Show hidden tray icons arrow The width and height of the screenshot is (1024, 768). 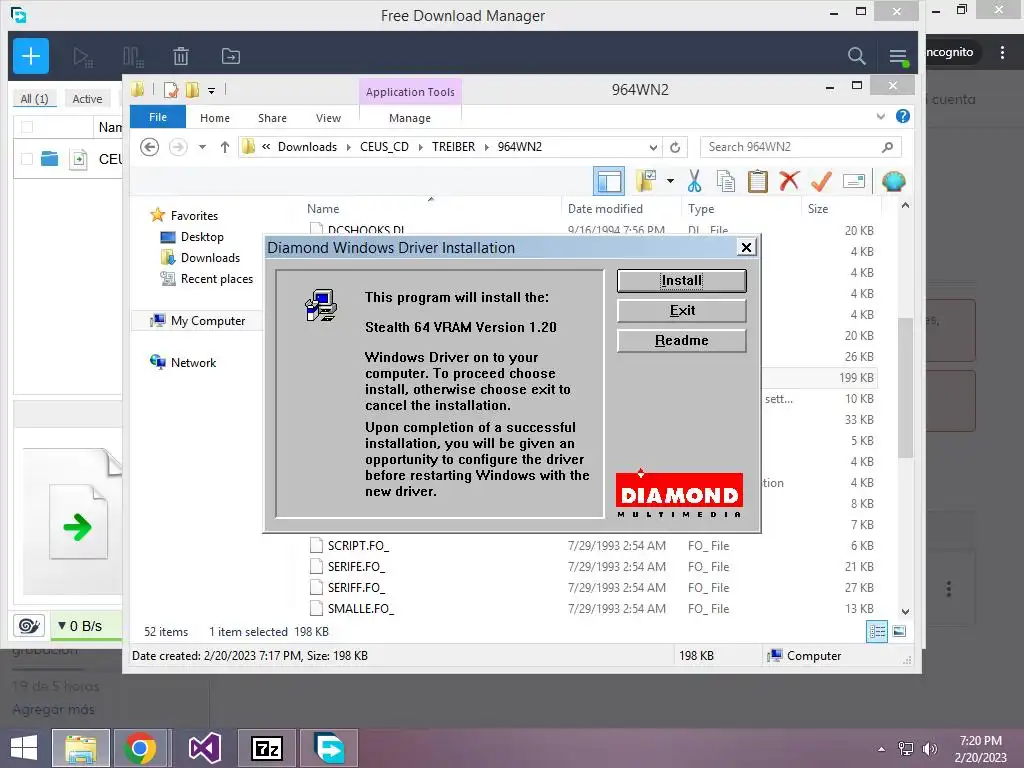pos(882,749)
